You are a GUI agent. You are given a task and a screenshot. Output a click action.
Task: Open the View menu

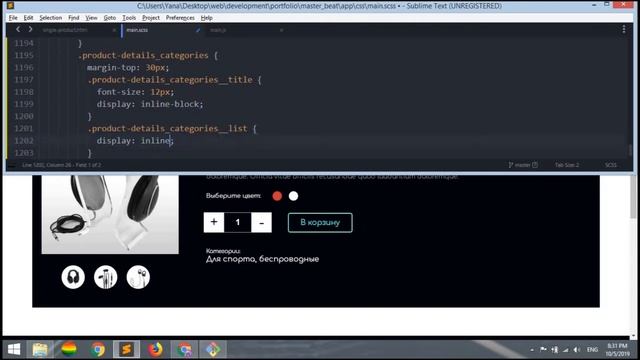click(x=91, y=18)
